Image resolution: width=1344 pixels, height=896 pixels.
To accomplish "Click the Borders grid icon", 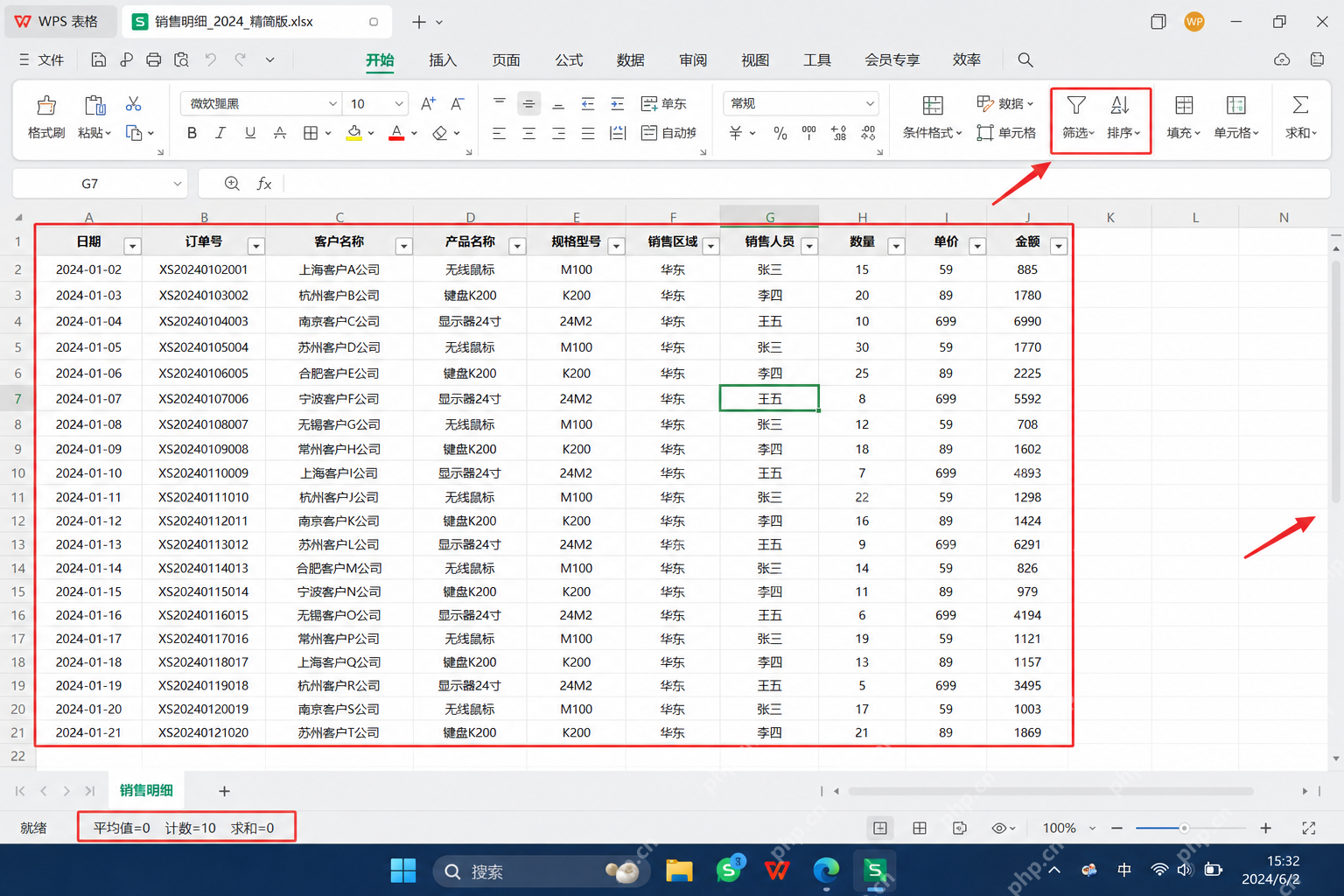I will tap(310, 133).
